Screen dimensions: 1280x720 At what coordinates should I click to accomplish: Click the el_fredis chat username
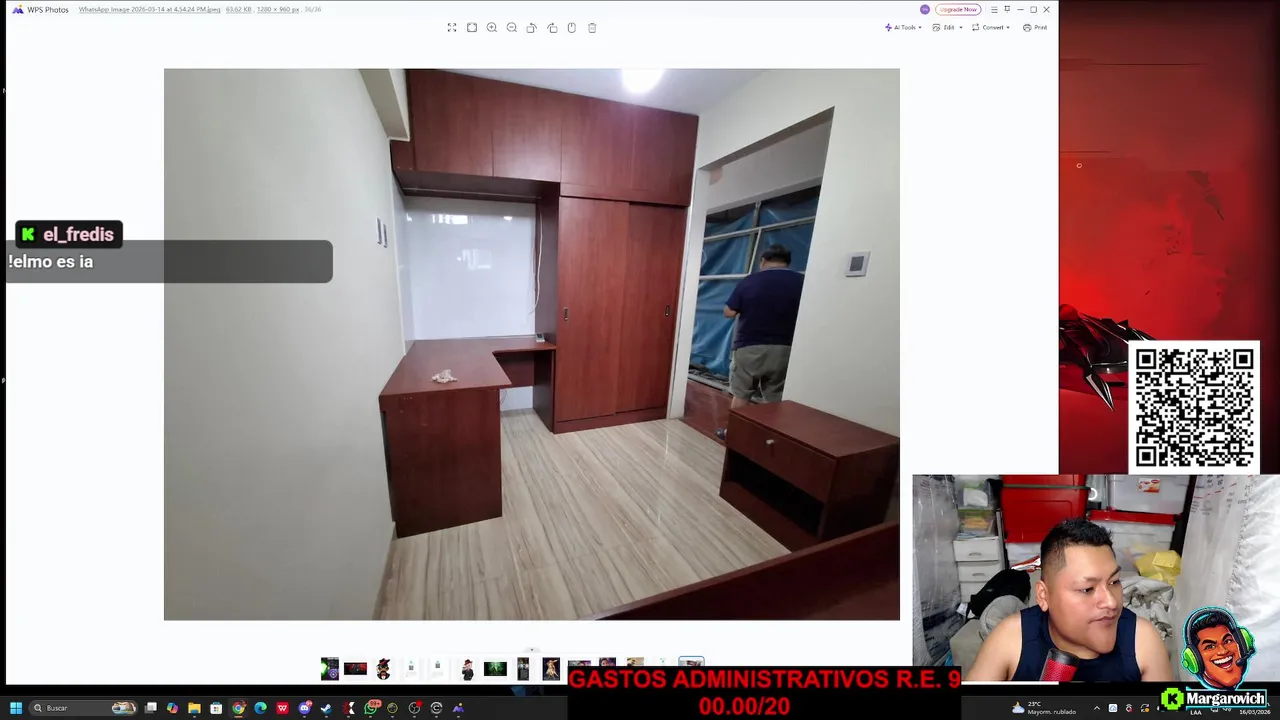click(78, 234)
